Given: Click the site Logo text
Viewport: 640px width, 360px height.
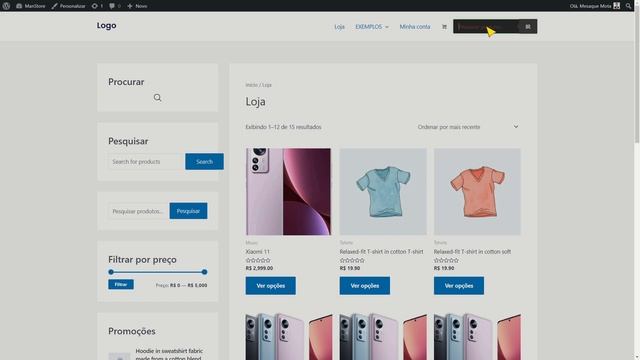Looking at the screenshot, I should [107, 25].
